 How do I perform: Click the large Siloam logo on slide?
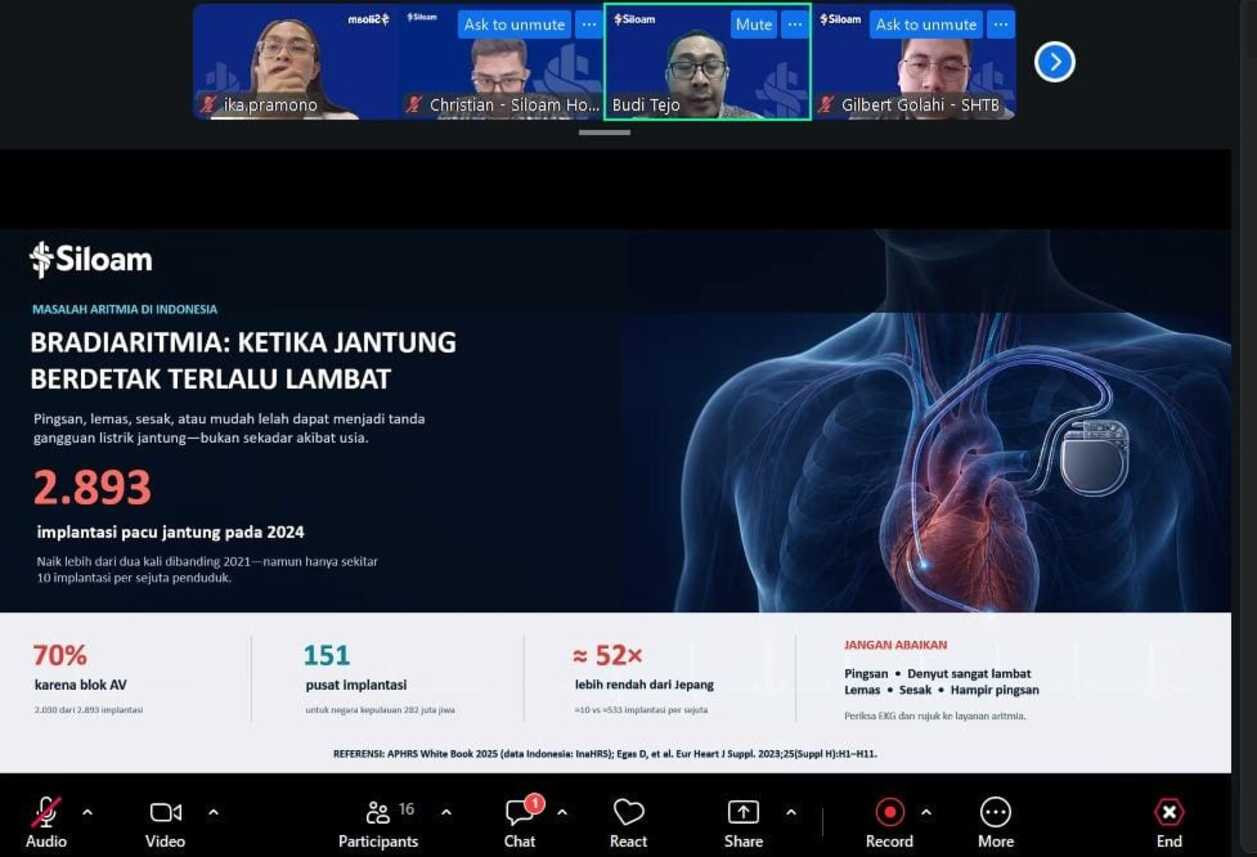(91, 260)
